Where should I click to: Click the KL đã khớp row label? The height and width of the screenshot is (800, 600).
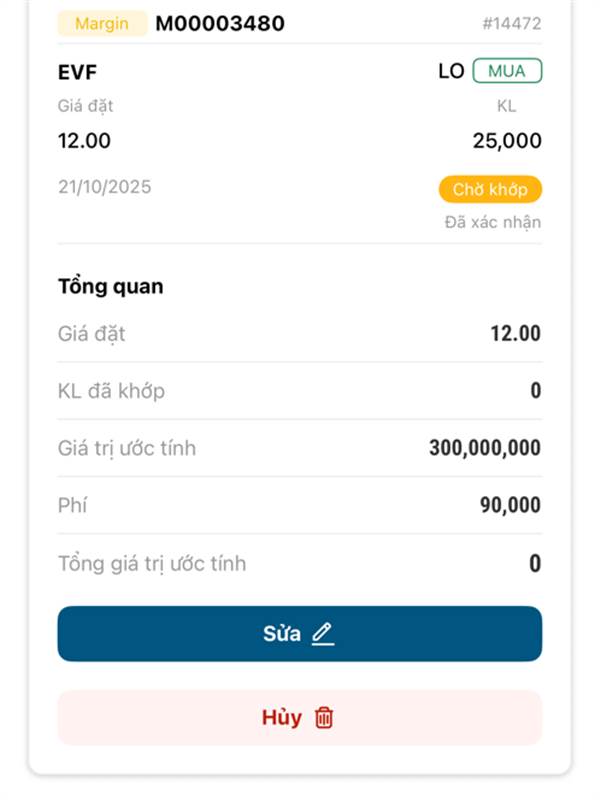coord(111,391)
